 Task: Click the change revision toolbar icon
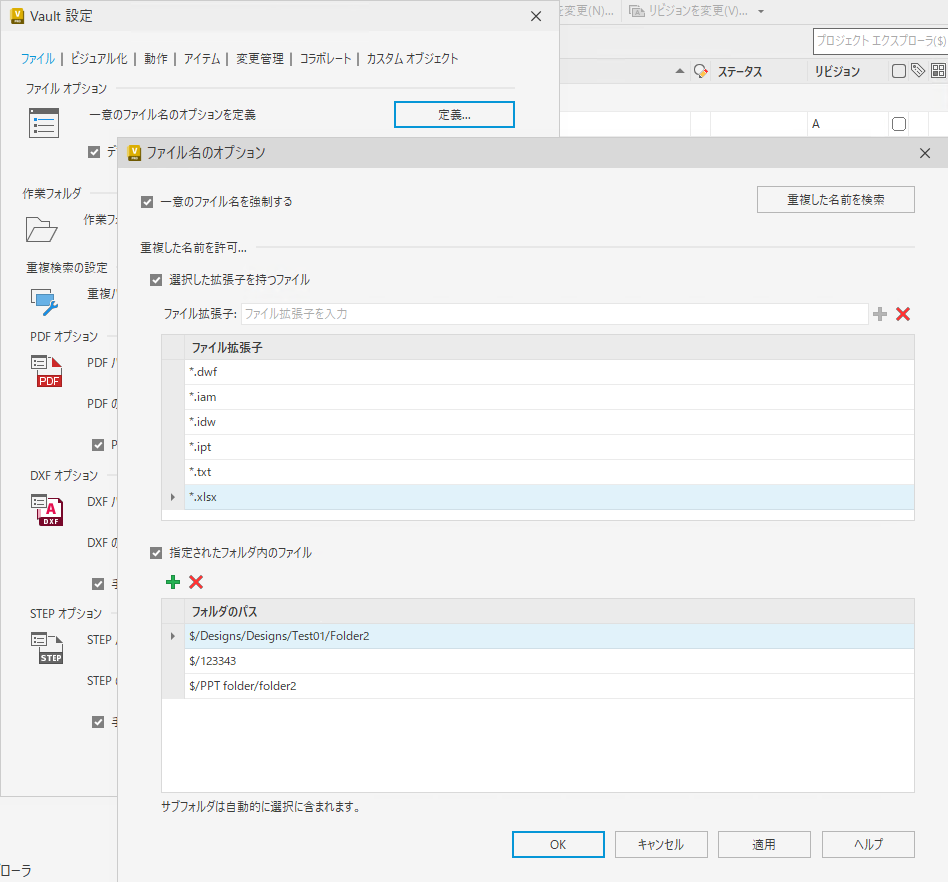(637, 11)
